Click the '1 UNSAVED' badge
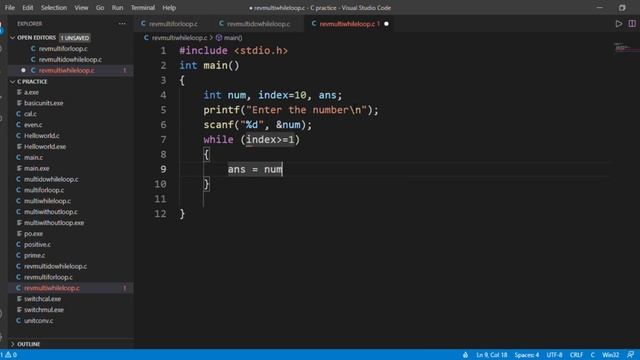 click(75, 38)
